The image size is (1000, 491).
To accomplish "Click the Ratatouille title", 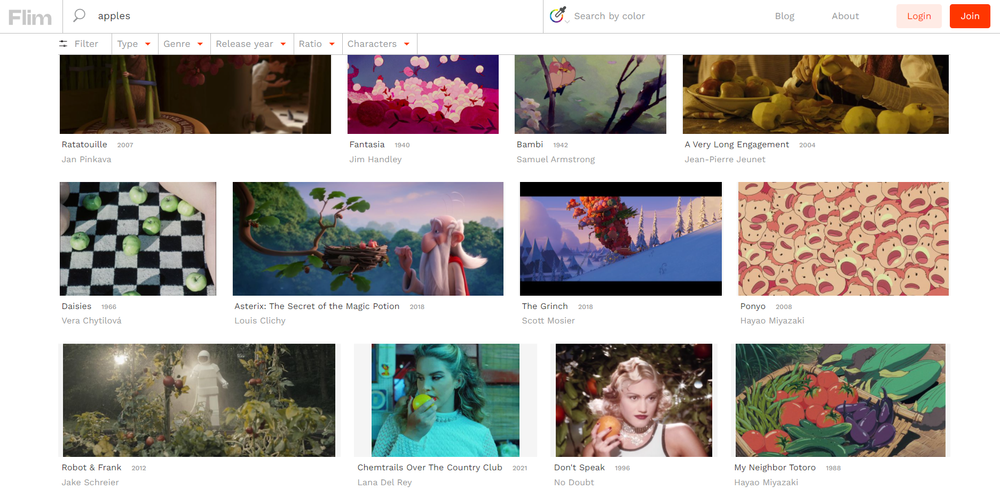I will click(x=84, y=145).
